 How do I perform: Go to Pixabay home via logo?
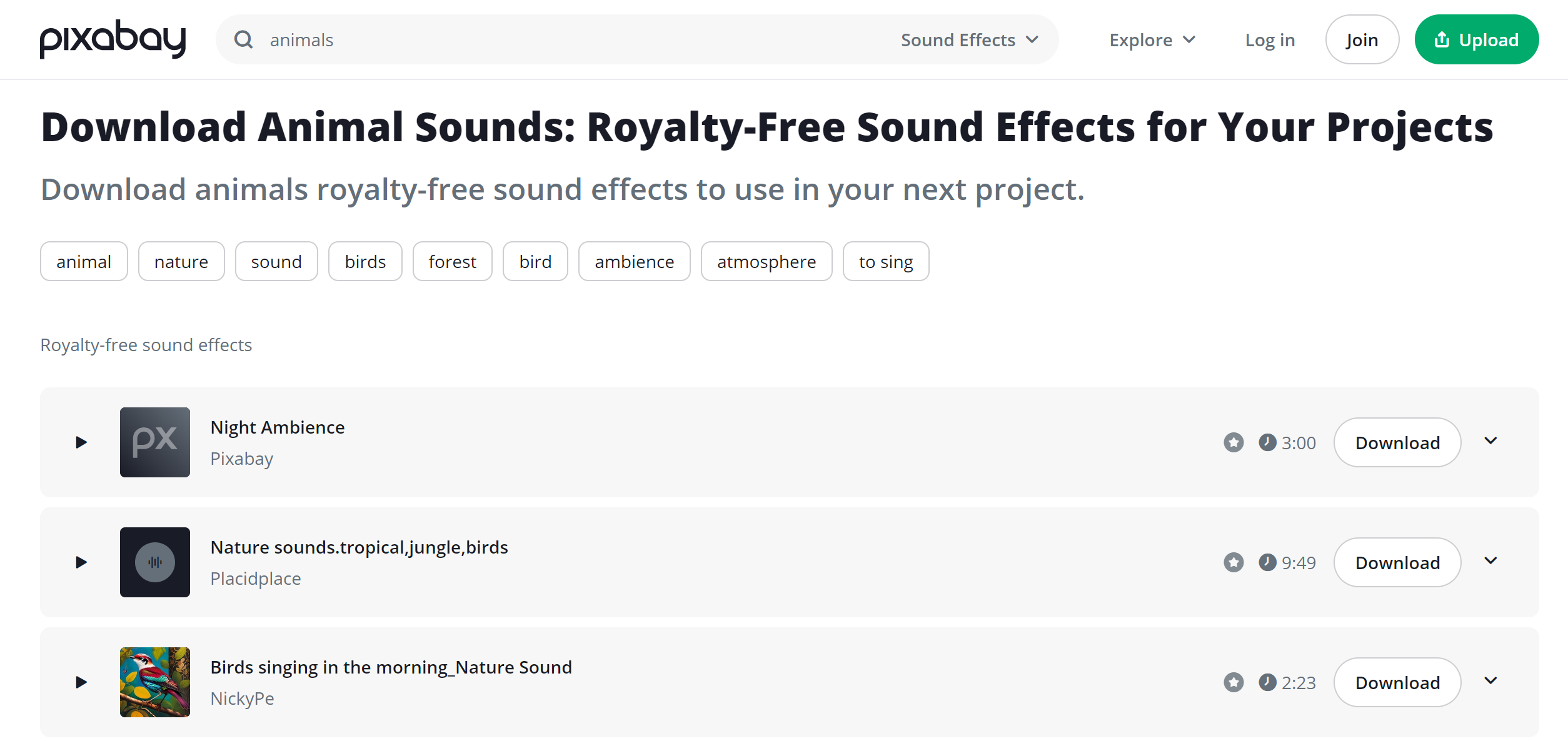click(x=113, y=39)
